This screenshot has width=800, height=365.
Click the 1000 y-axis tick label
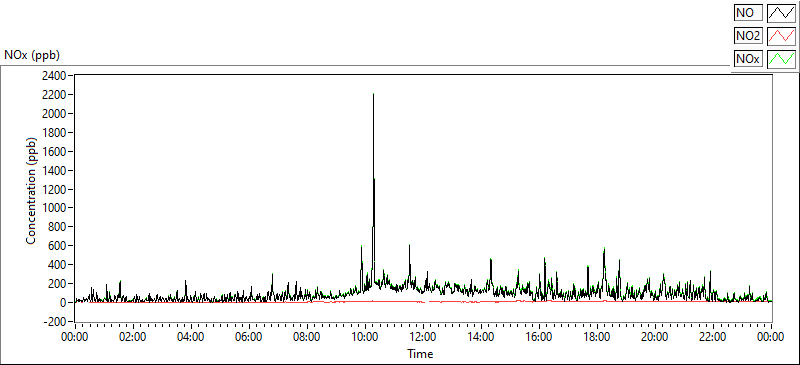(56, 208)
